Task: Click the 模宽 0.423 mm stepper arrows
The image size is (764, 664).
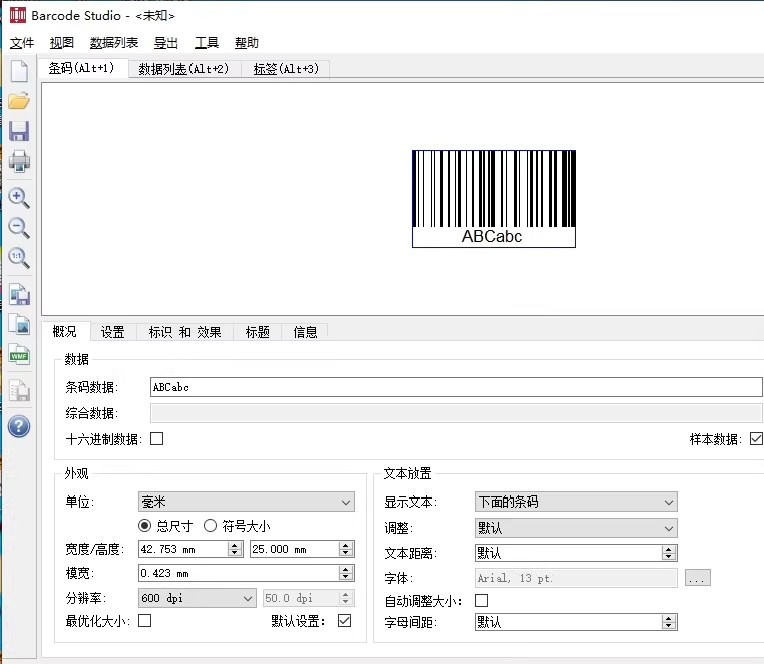Action: click(346, 573)
